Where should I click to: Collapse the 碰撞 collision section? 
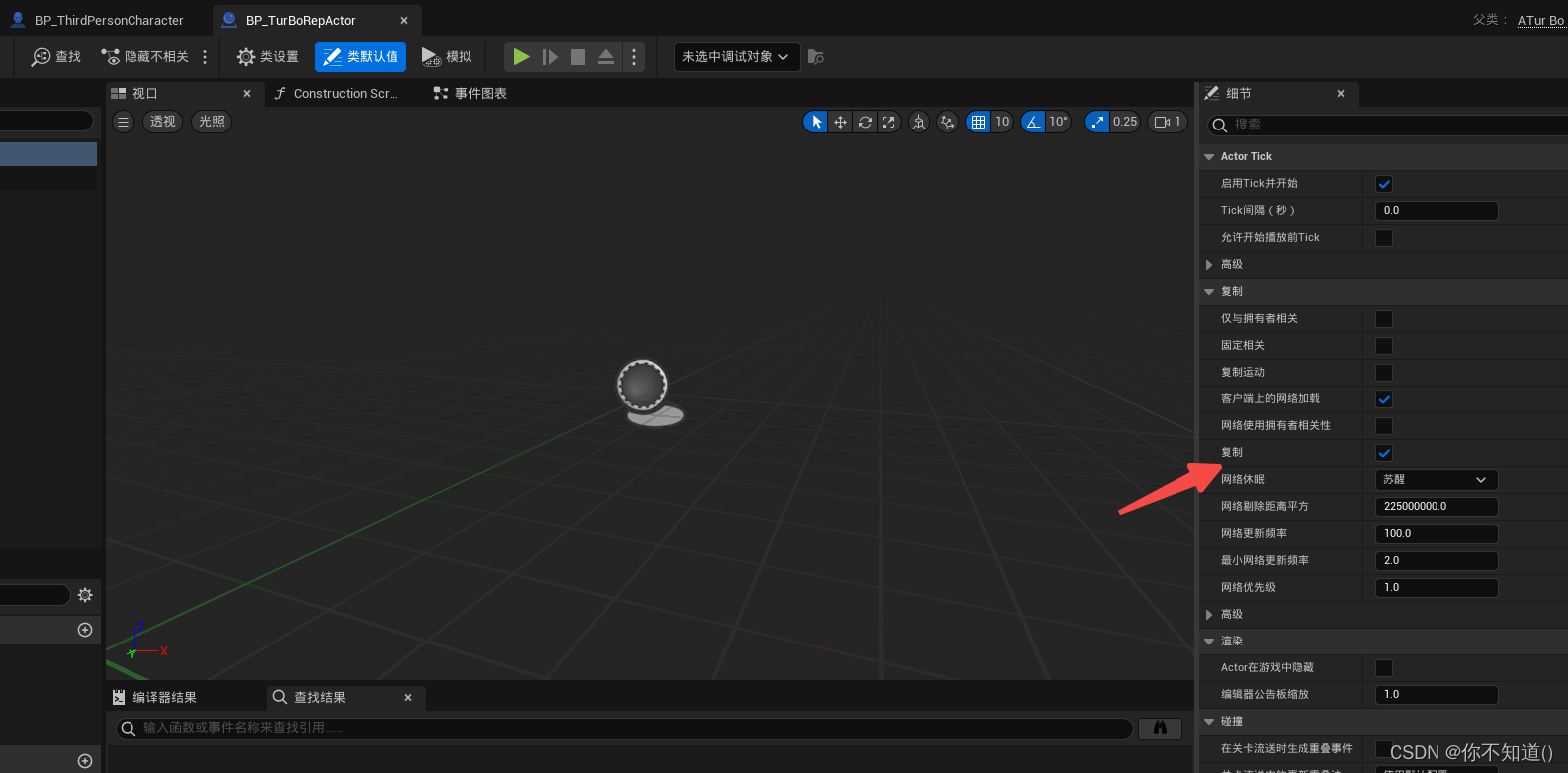click(1209, 722)
